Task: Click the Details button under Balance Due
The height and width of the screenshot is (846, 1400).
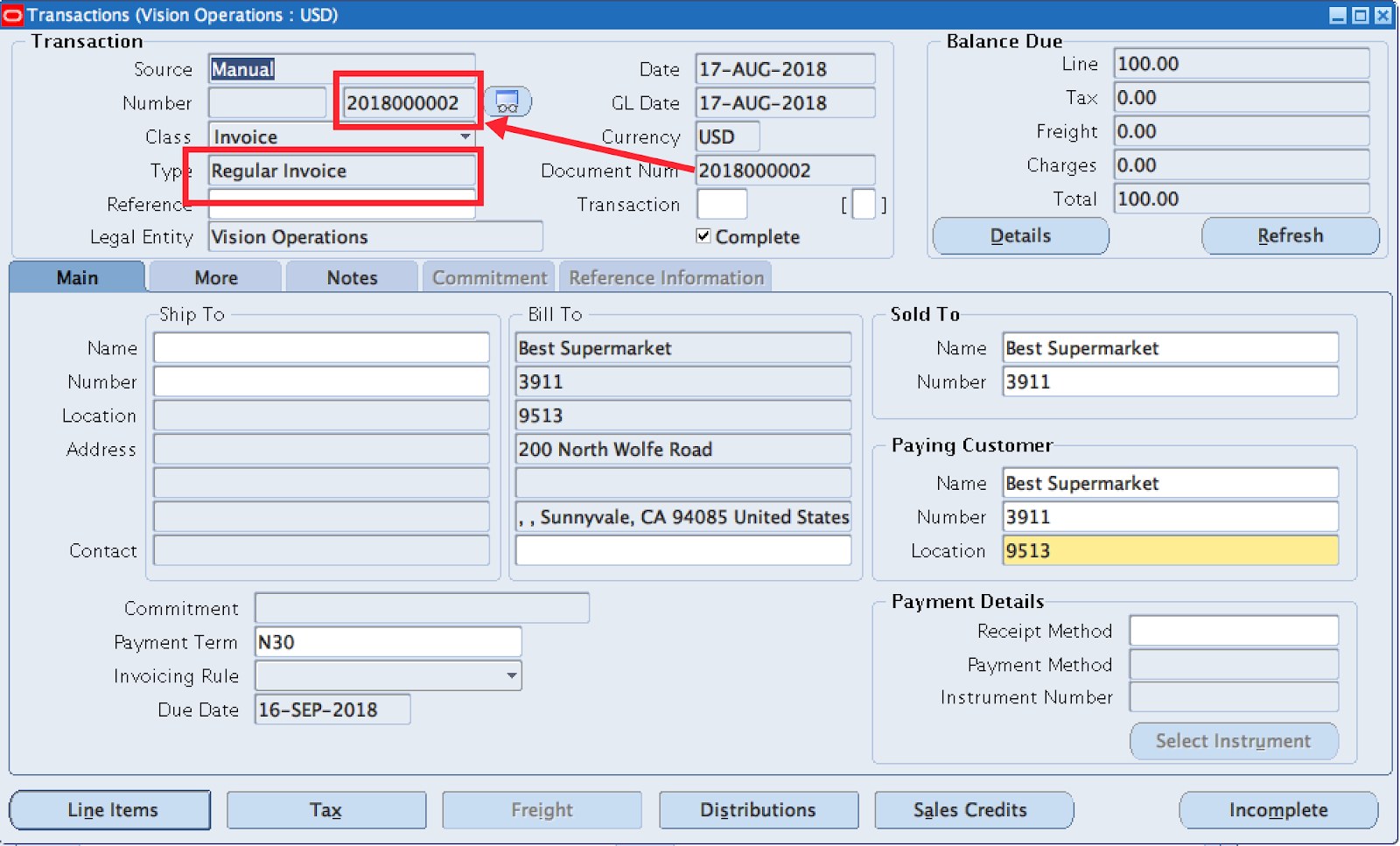Action: click(1019, 235)
